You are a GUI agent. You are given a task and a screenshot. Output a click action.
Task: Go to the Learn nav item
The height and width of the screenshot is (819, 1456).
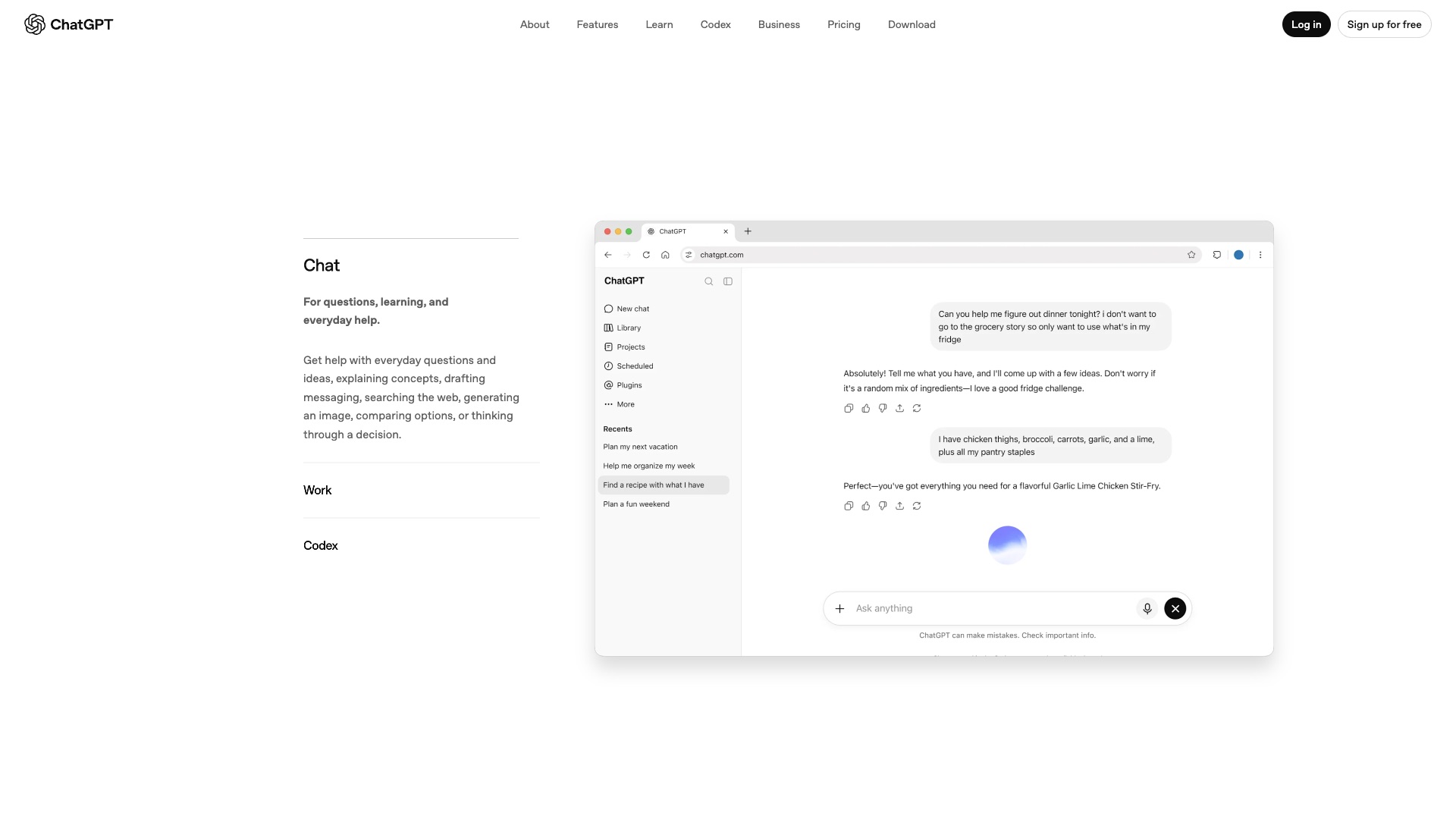pyautogui.click(x=659, y=24)
